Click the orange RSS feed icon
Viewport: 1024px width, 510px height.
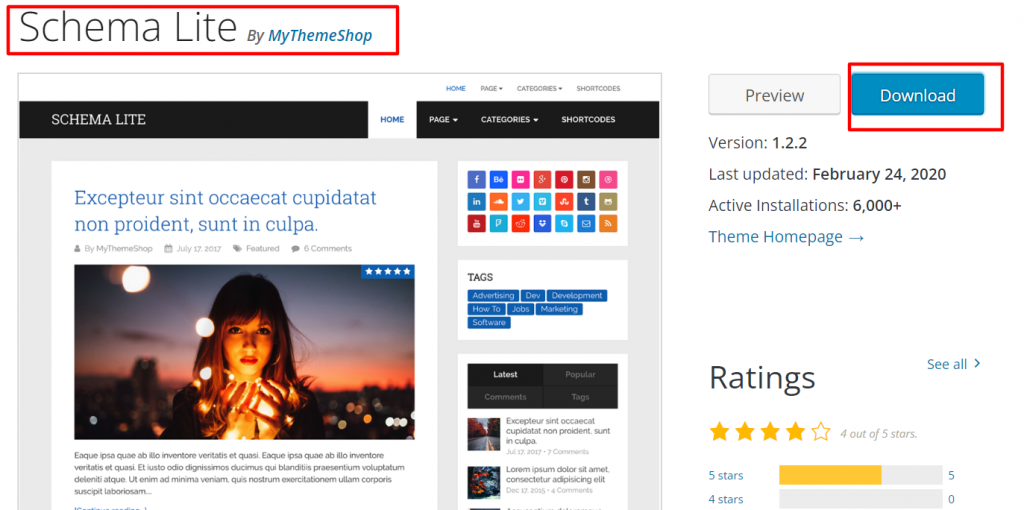click(608, 223)
